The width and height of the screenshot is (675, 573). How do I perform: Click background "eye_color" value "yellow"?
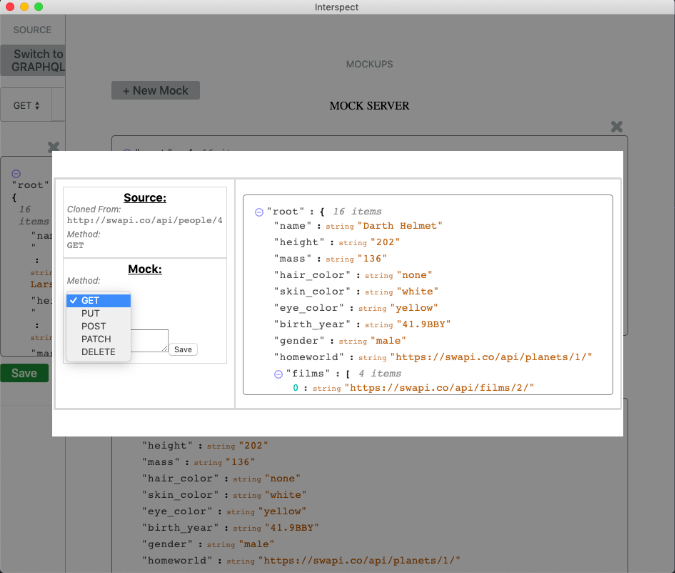(x=282, y=511)
